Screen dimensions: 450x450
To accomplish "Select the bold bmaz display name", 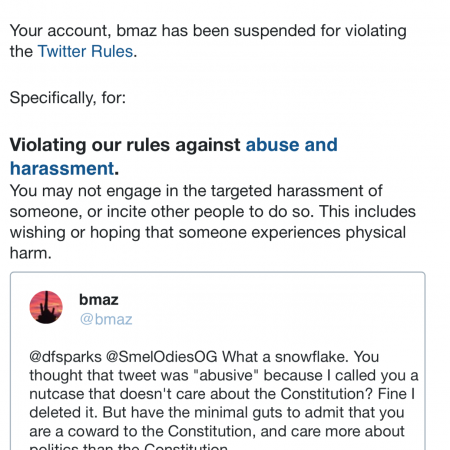I will click(99, 300).
